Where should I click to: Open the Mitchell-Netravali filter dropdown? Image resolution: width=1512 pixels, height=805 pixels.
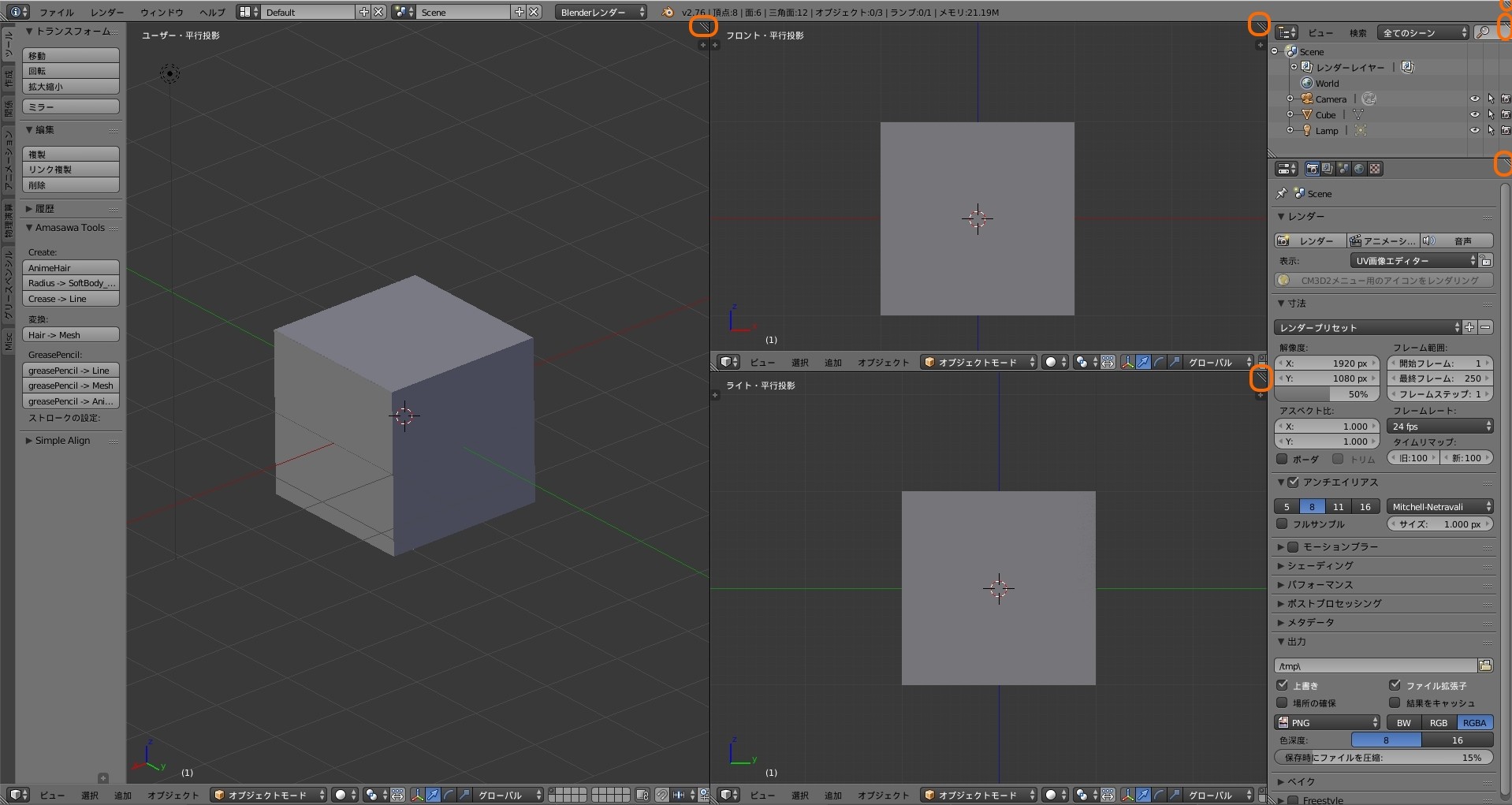(x=1440, y=506)
